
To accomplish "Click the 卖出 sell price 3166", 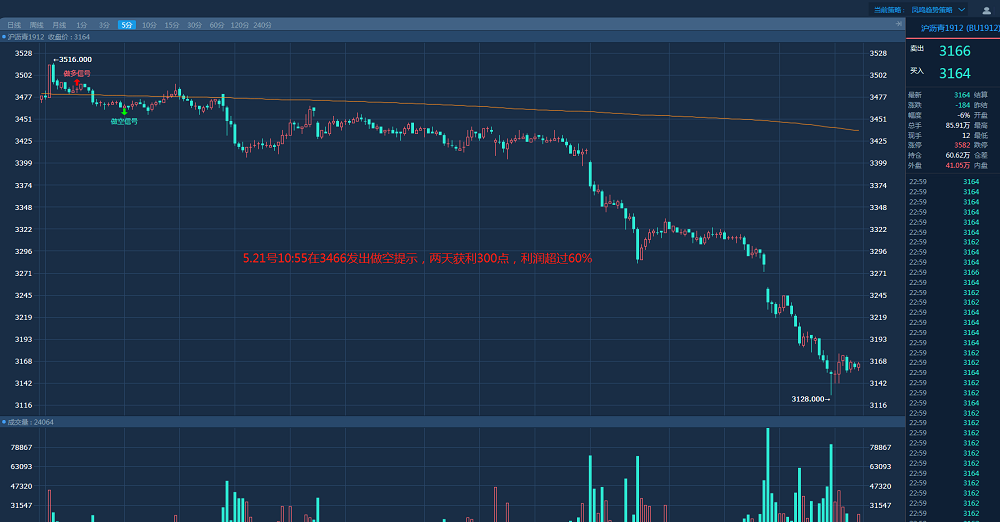I will tap(954, 51).
